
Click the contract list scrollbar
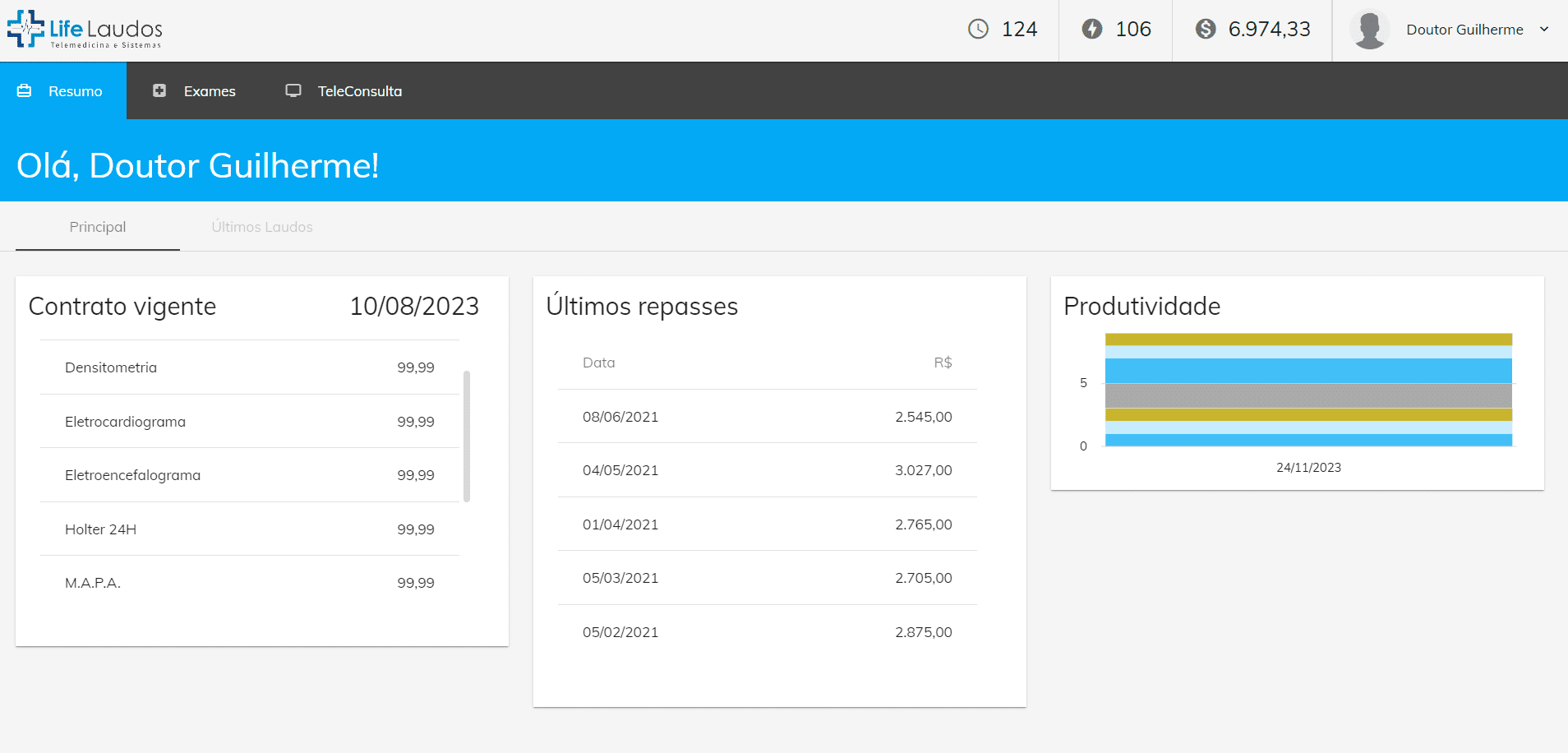[x=467, y=436]
